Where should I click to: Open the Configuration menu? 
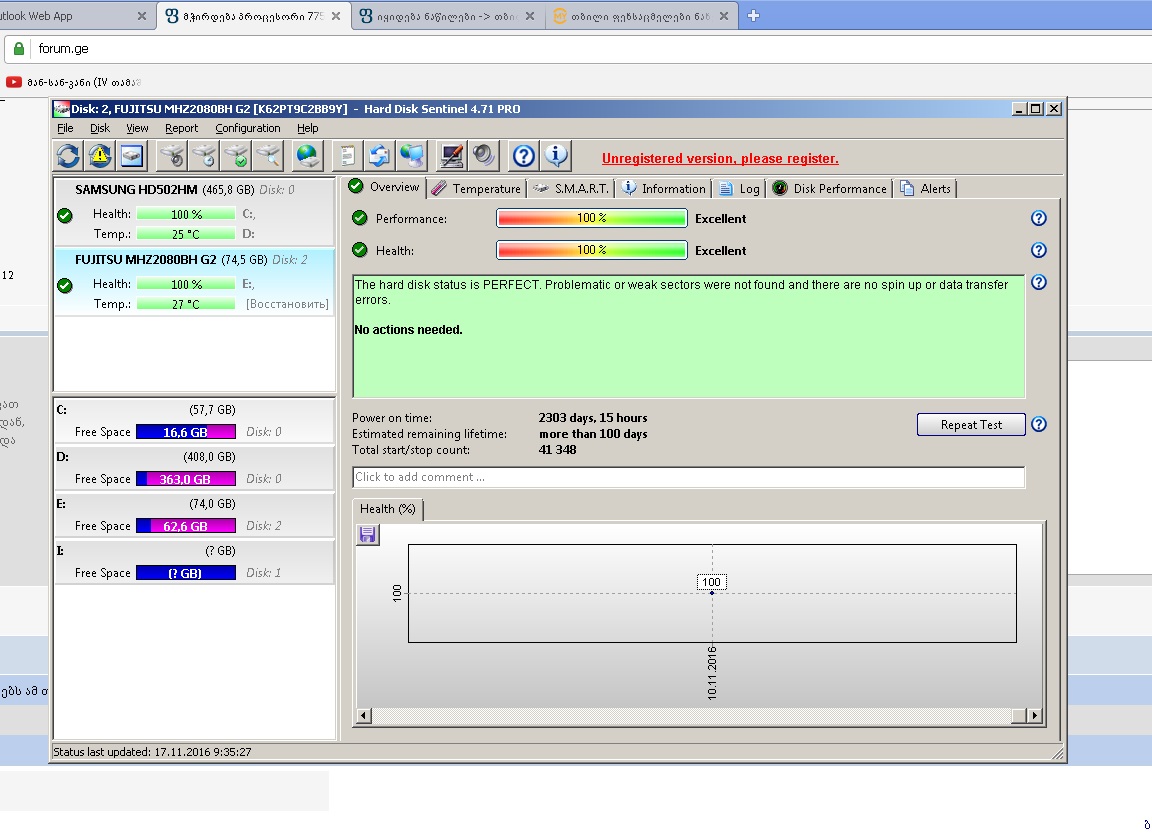(x=247, y=128)
